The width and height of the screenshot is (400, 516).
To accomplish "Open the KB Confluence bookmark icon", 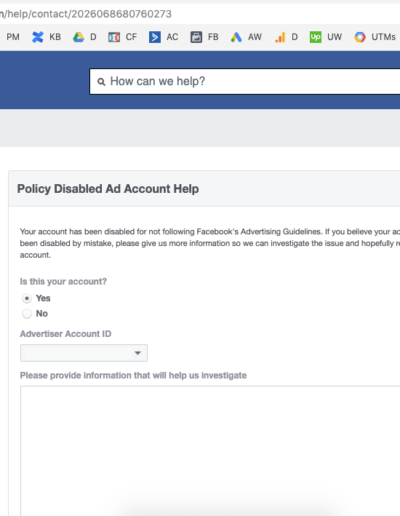I will click(x=38, y=37).
